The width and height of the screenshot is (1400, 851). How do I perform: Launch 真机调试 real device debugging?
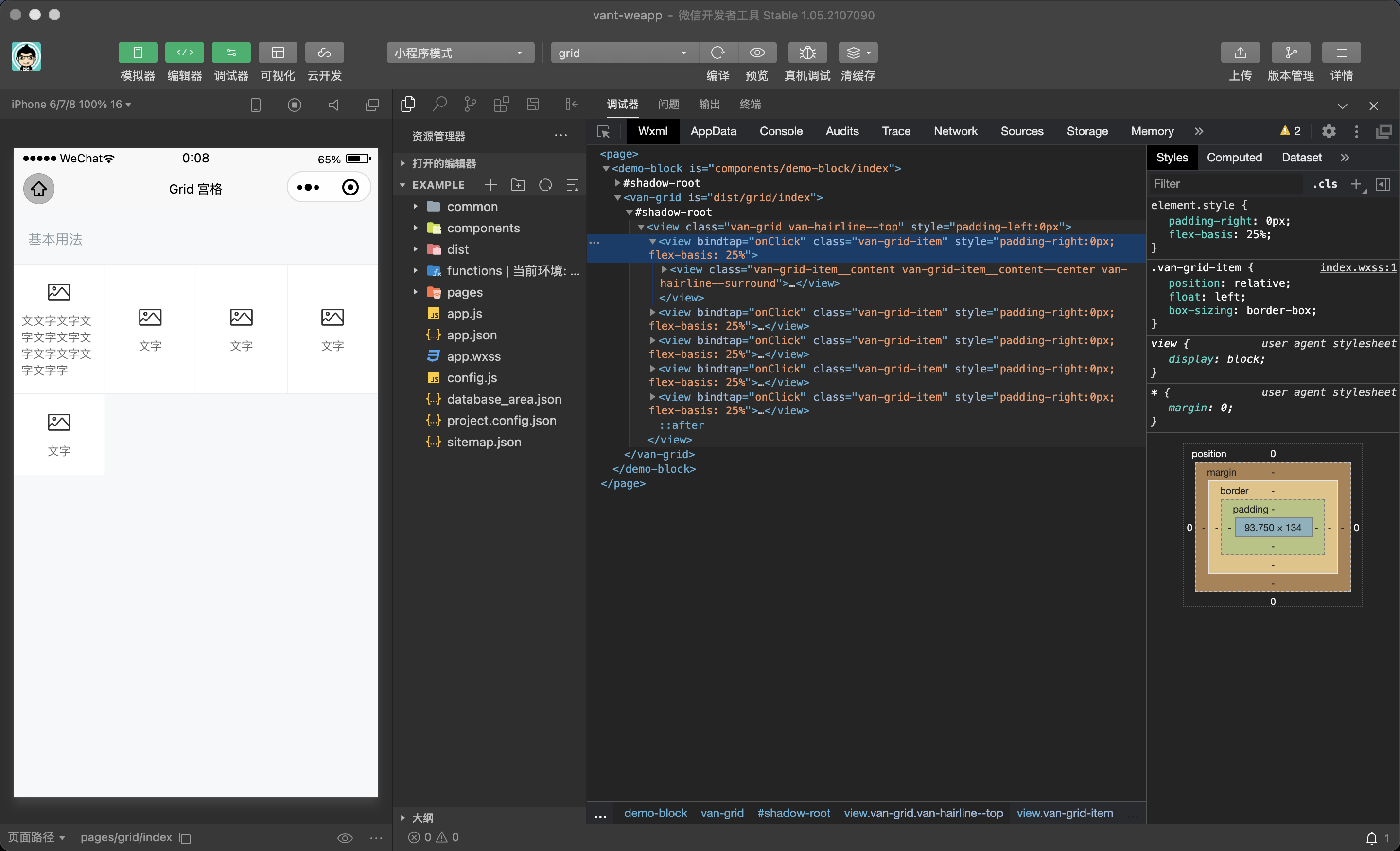807,53
